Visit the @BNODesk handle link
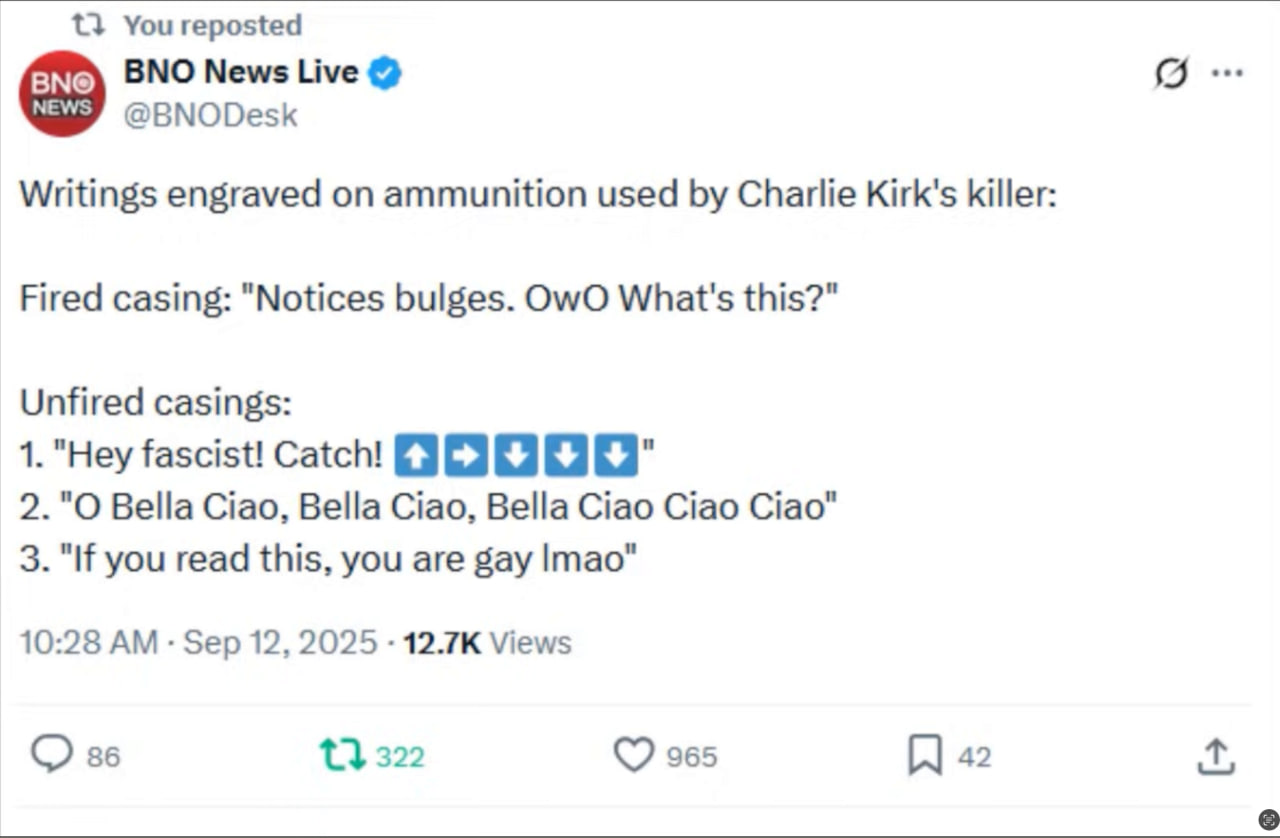 [211, 115]
